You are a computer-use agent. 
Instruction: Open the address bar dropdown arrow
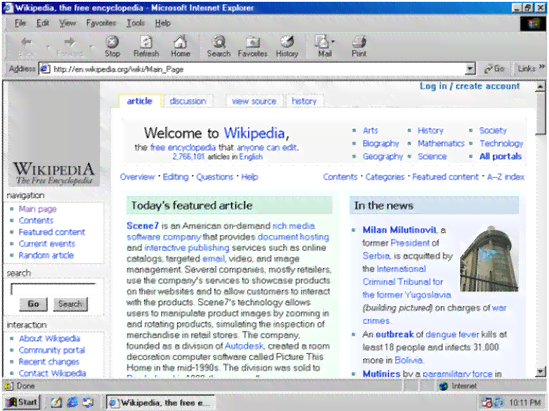471,69
